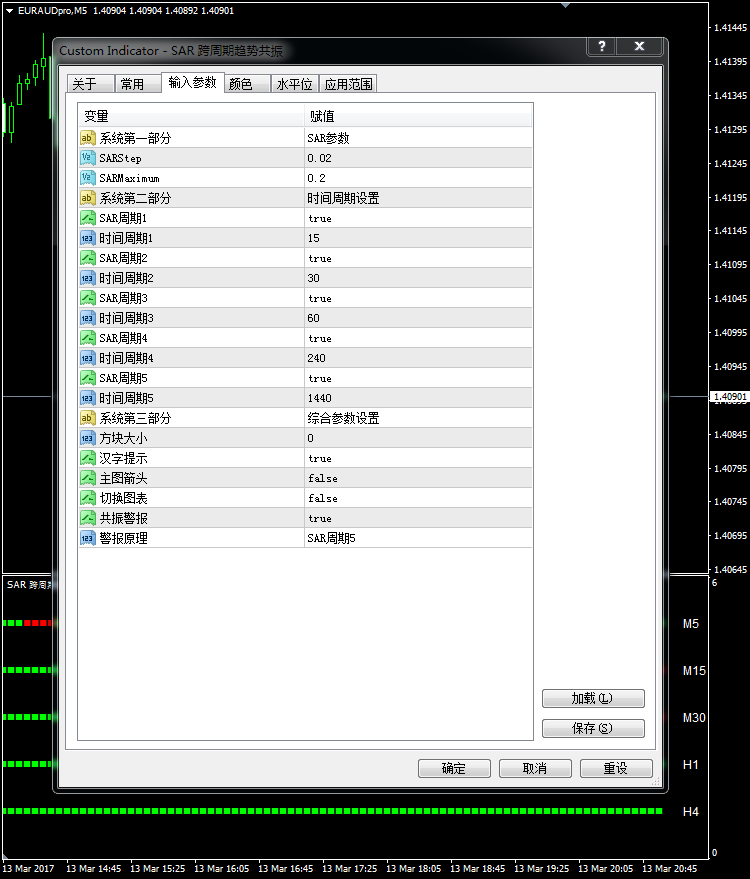The height and width of the screenshot is (879, 750).
Task: Click the bool icon beside 共振警报
Action: point(87,518)
